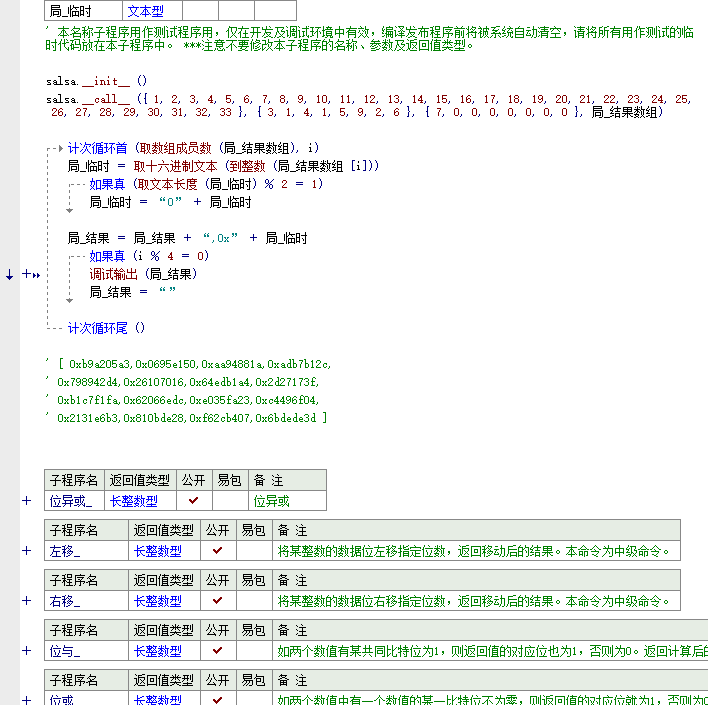Select the 位异或_ subroutine name cell
This screenshot has height=705, width=708.
coord(75,500)
